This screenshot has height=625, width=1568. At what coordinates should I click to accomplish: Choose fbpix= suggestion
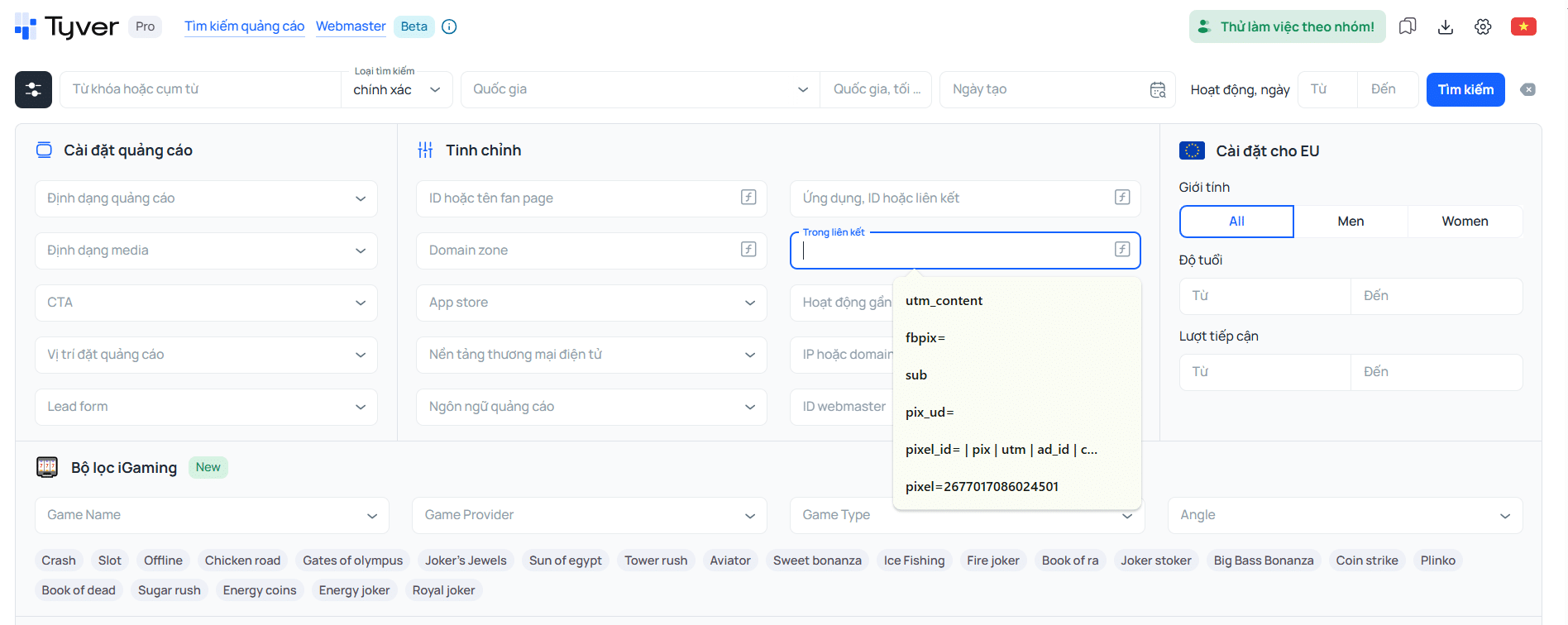pyautogui.click(x=1017, y=338)
